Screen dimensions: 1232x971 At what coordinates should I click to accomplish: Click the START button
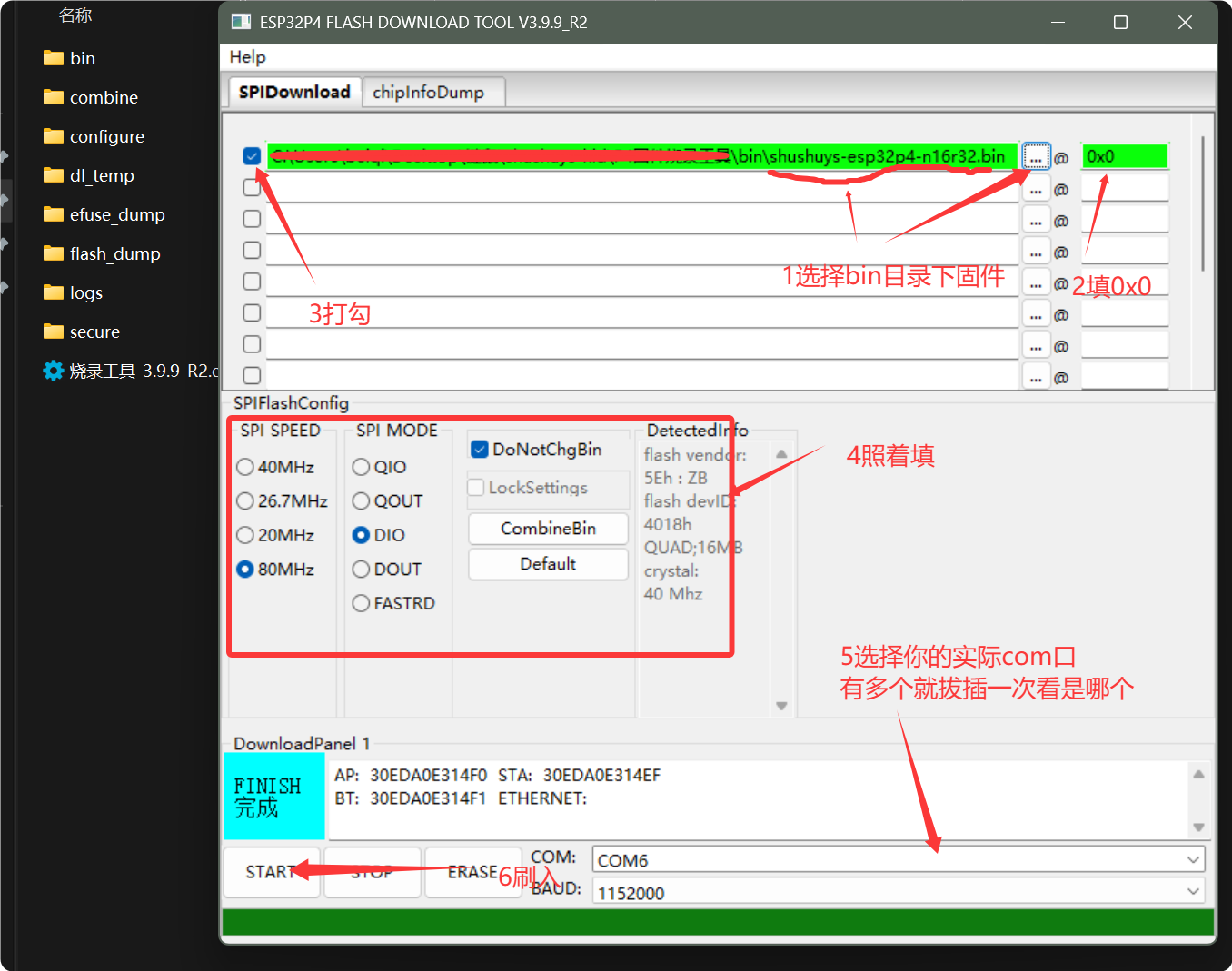click(x=271, y=872)
